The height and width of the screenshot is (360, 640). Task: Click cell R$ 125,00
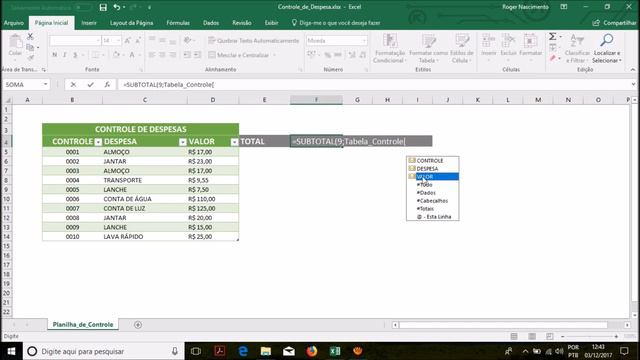click(x=213, y=209)
